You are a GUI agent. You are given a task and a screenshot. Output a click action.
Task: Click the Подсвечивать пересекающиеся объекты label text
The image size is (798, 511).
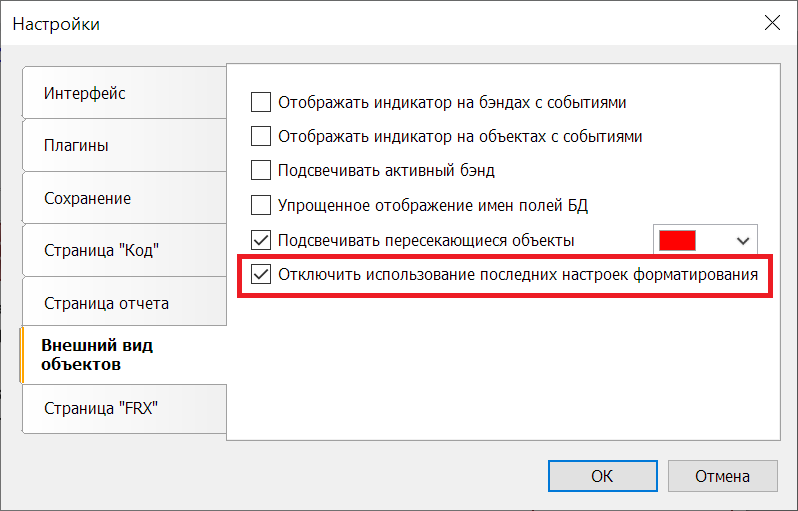(x=426, y=240)
